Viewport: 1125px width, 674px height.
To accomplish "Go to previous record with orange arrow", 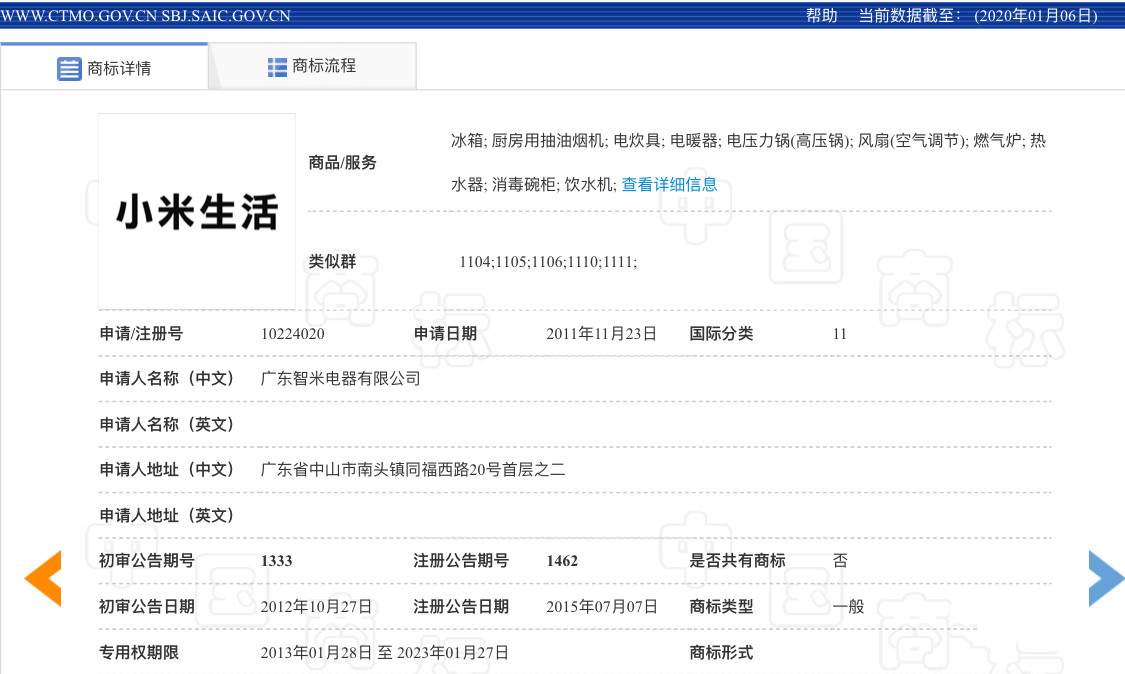I will pyautogui.click(x=43, y=579).
